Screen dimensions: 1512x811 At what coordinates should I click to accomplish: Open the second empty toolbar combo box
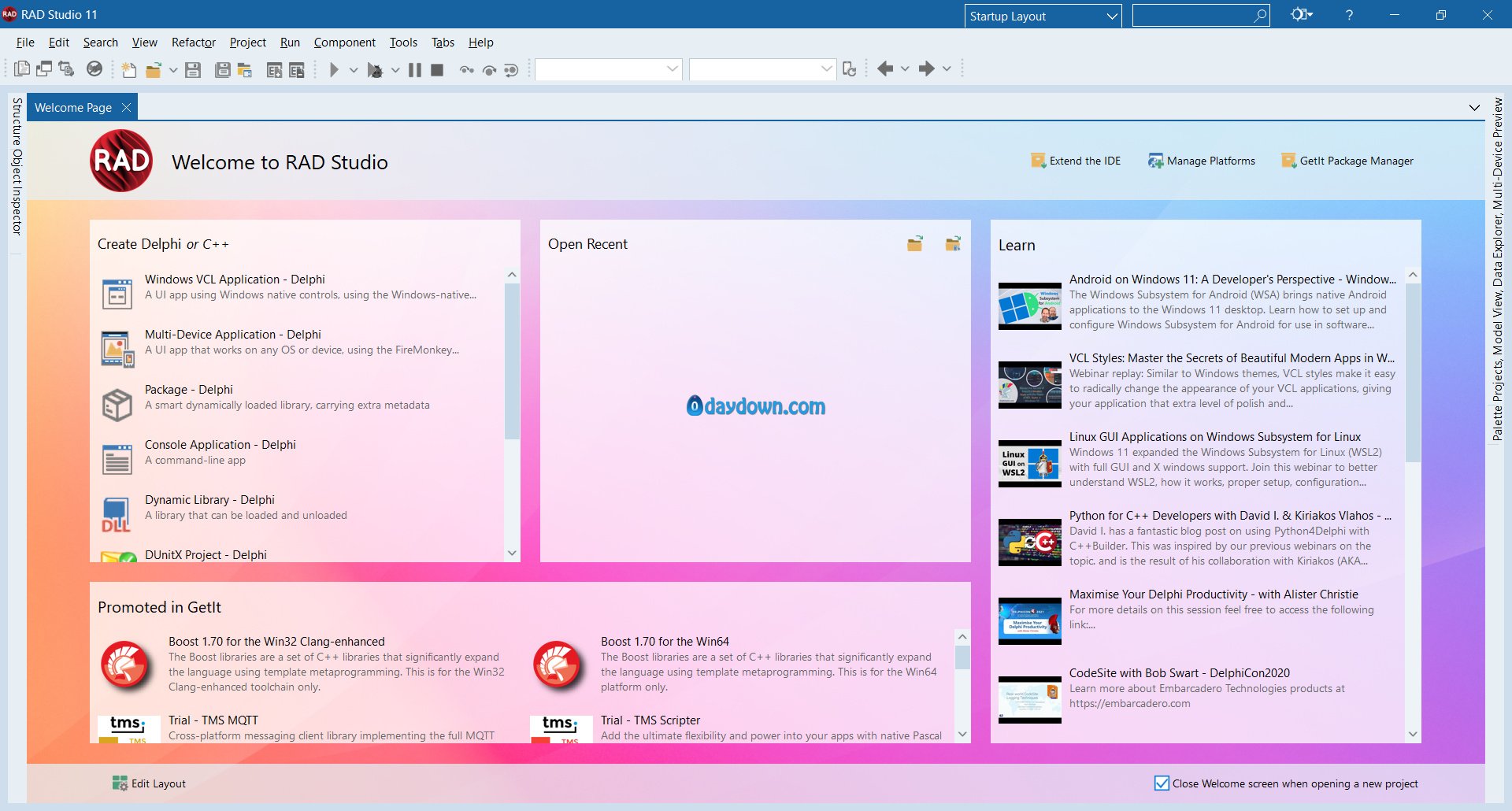tap(762, 69)
